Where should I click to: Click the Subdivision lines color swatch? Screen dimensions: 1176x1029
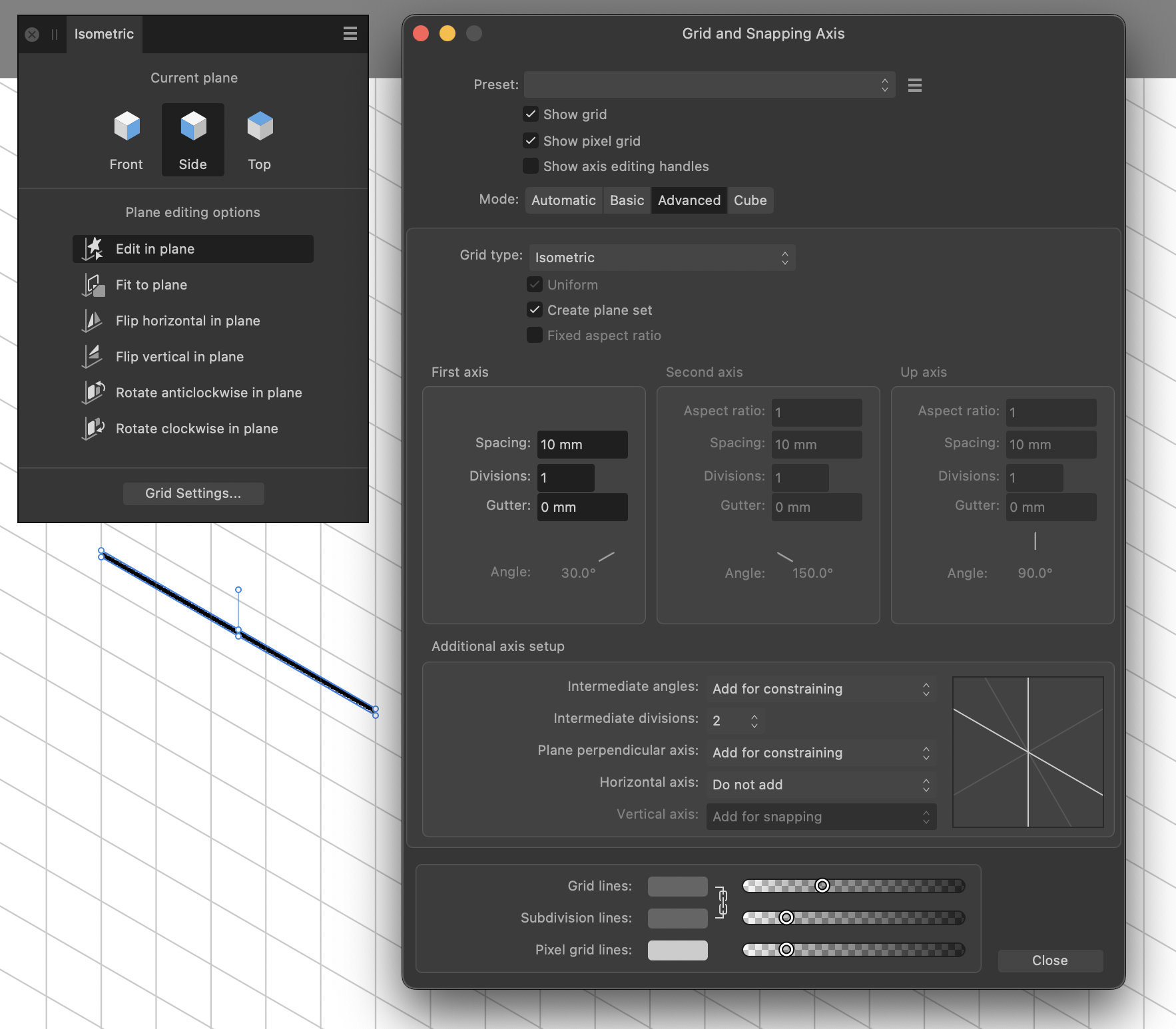pos(678,919)
